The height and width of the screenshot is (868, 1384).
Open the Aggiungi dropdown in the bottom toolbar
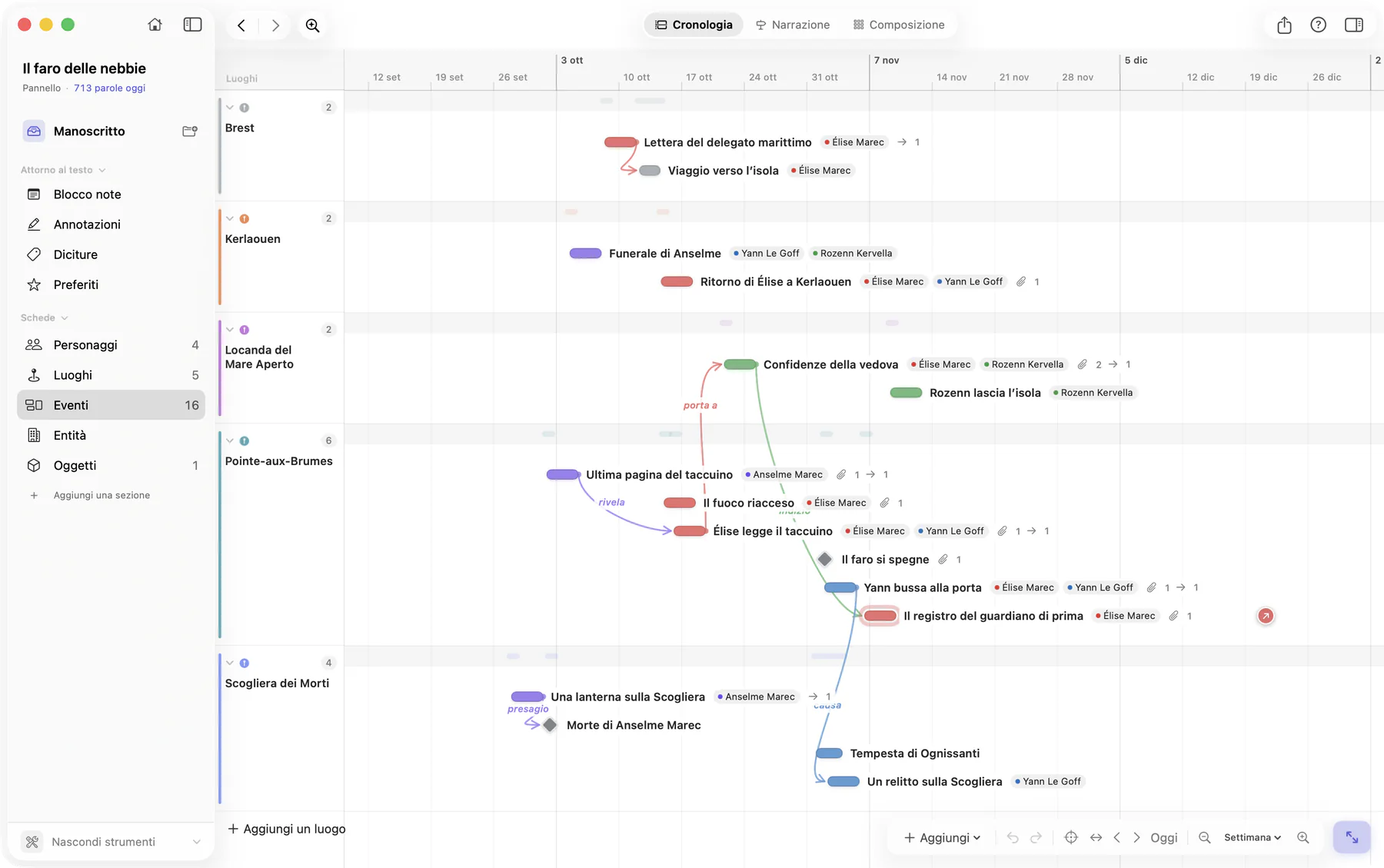(942, 837)
